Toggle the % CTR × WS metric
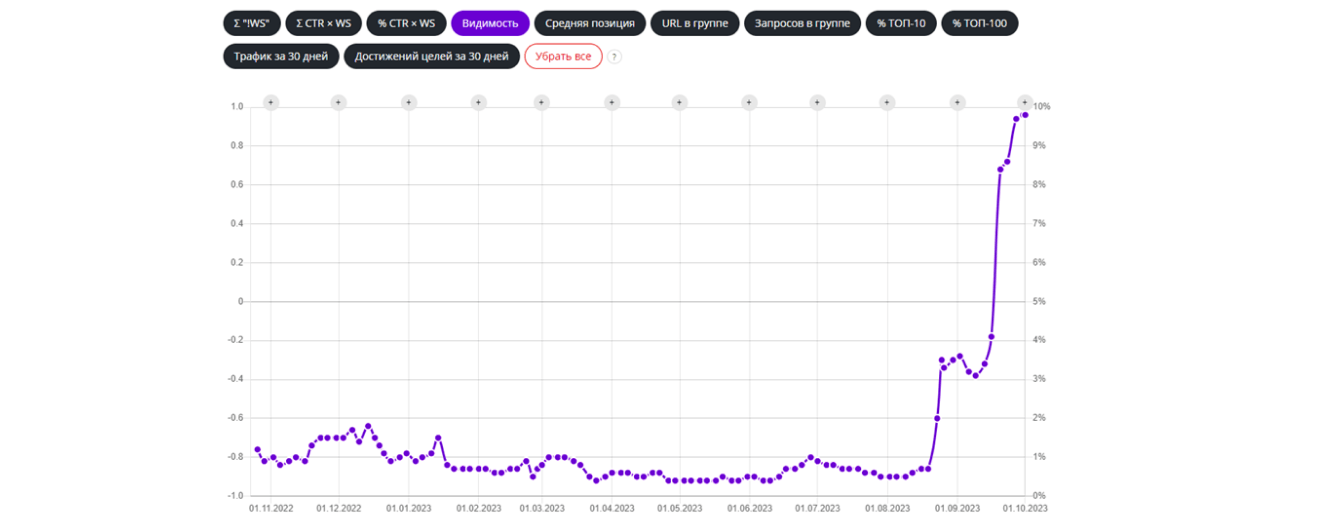 point(406,23)
